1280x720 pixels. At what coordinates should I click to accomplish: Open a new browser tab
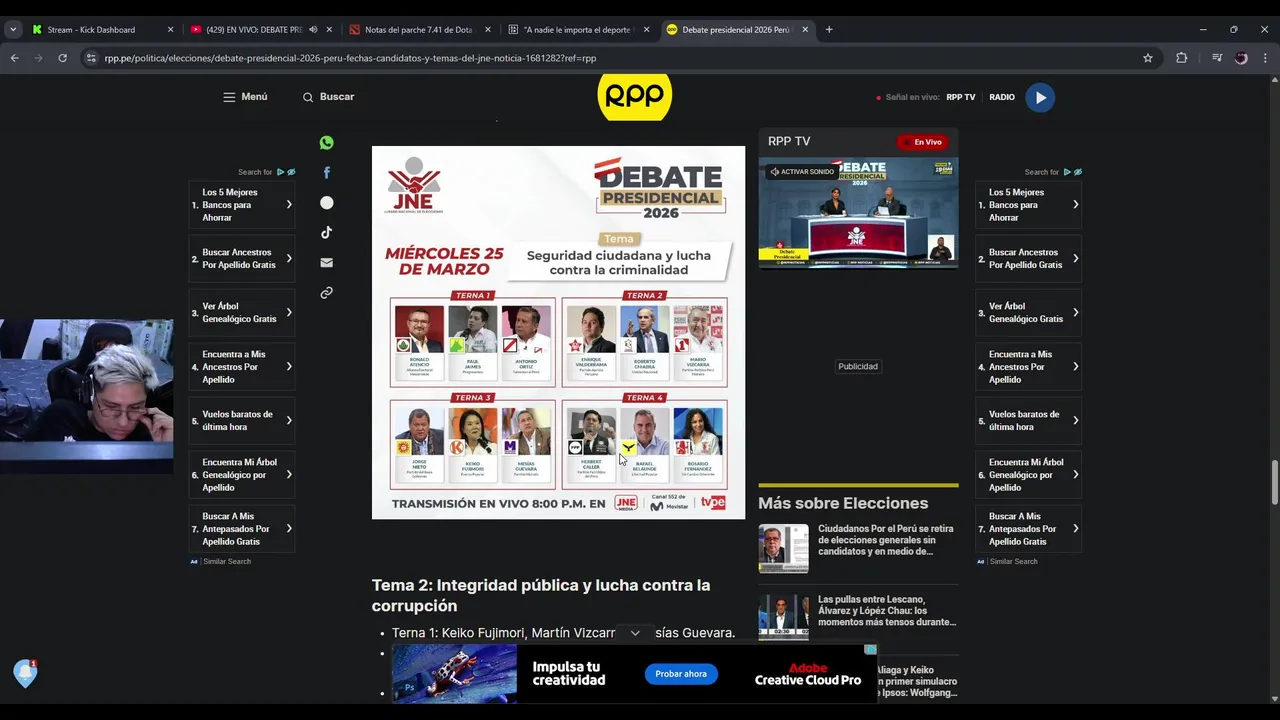pyautogui.click(x=829, y=29)
